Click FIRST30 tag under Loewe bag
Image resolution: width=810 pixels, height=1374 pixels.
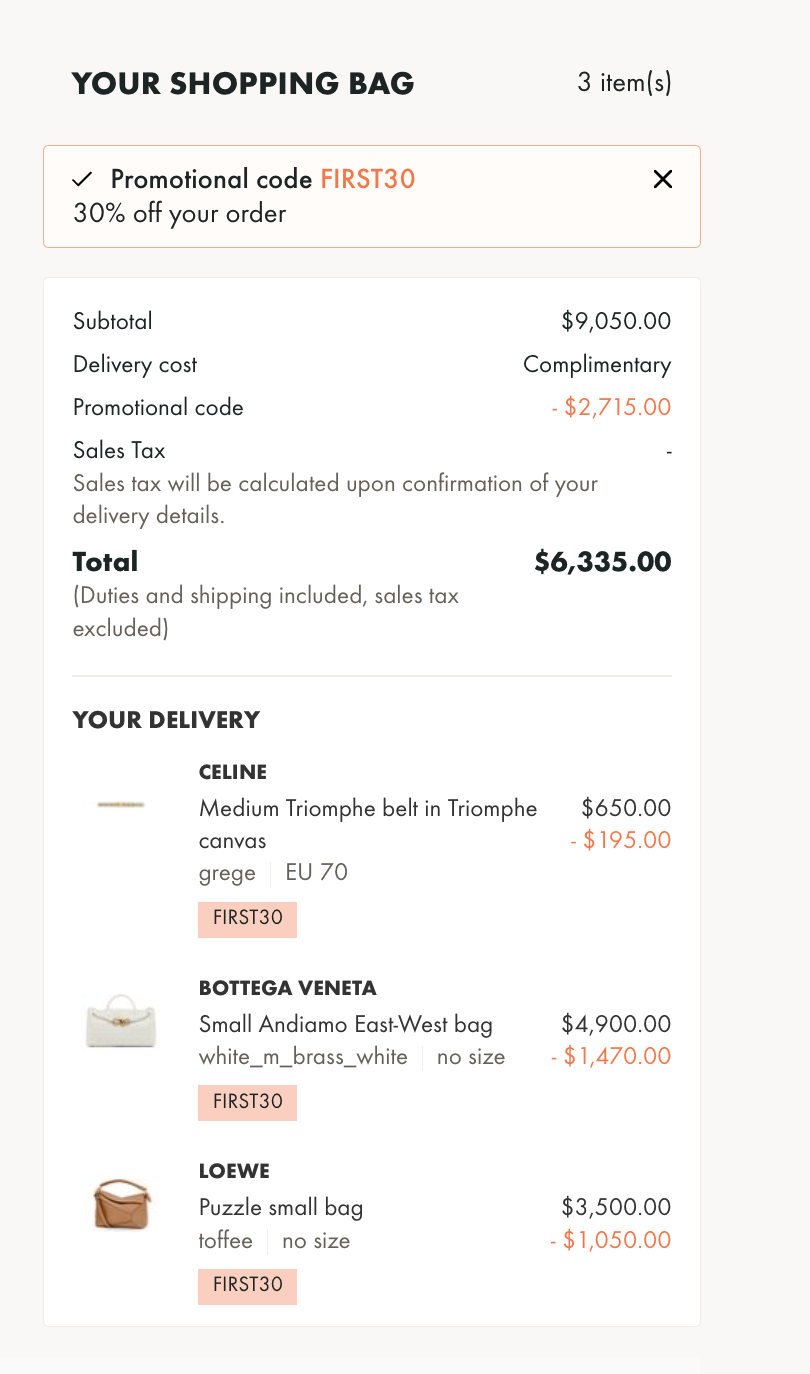point(248,1285)
